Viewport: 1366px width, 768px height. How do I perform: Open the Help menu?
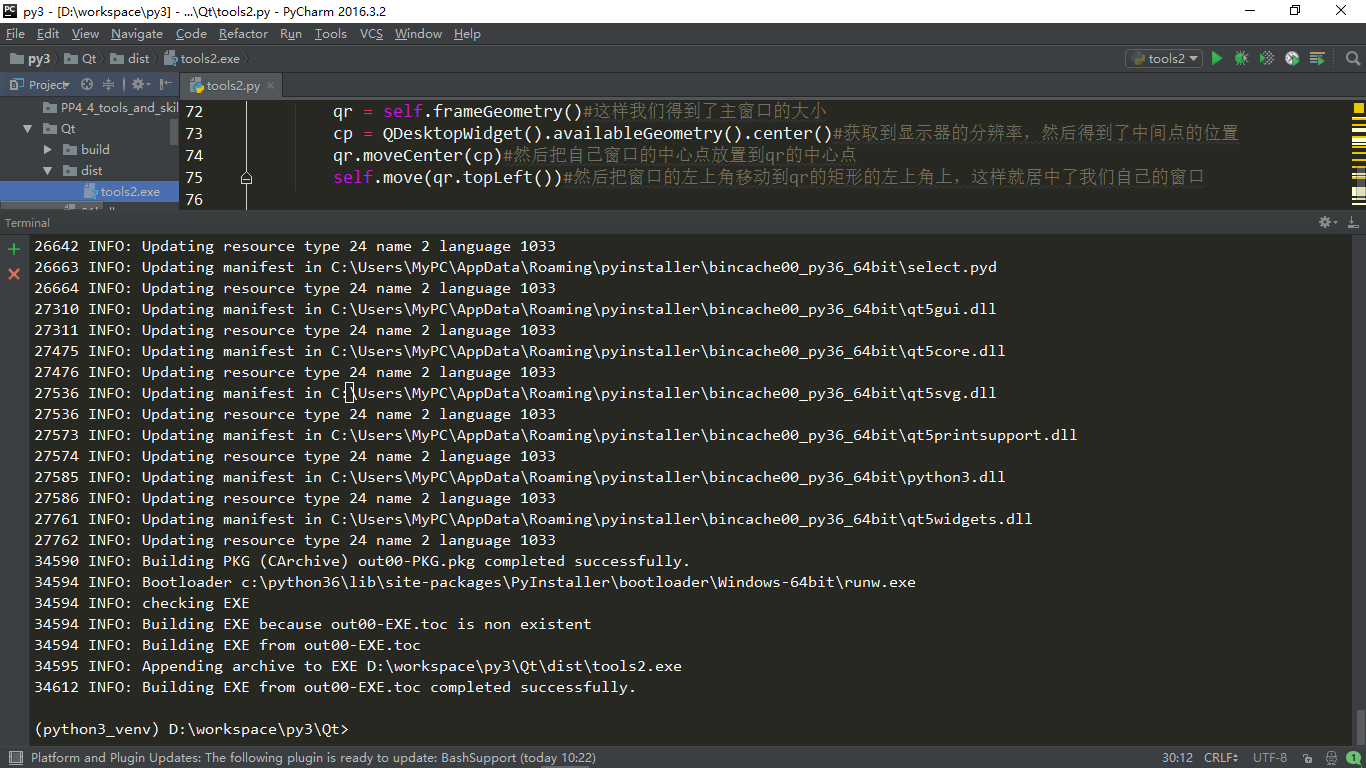click(x=467, y=34)
